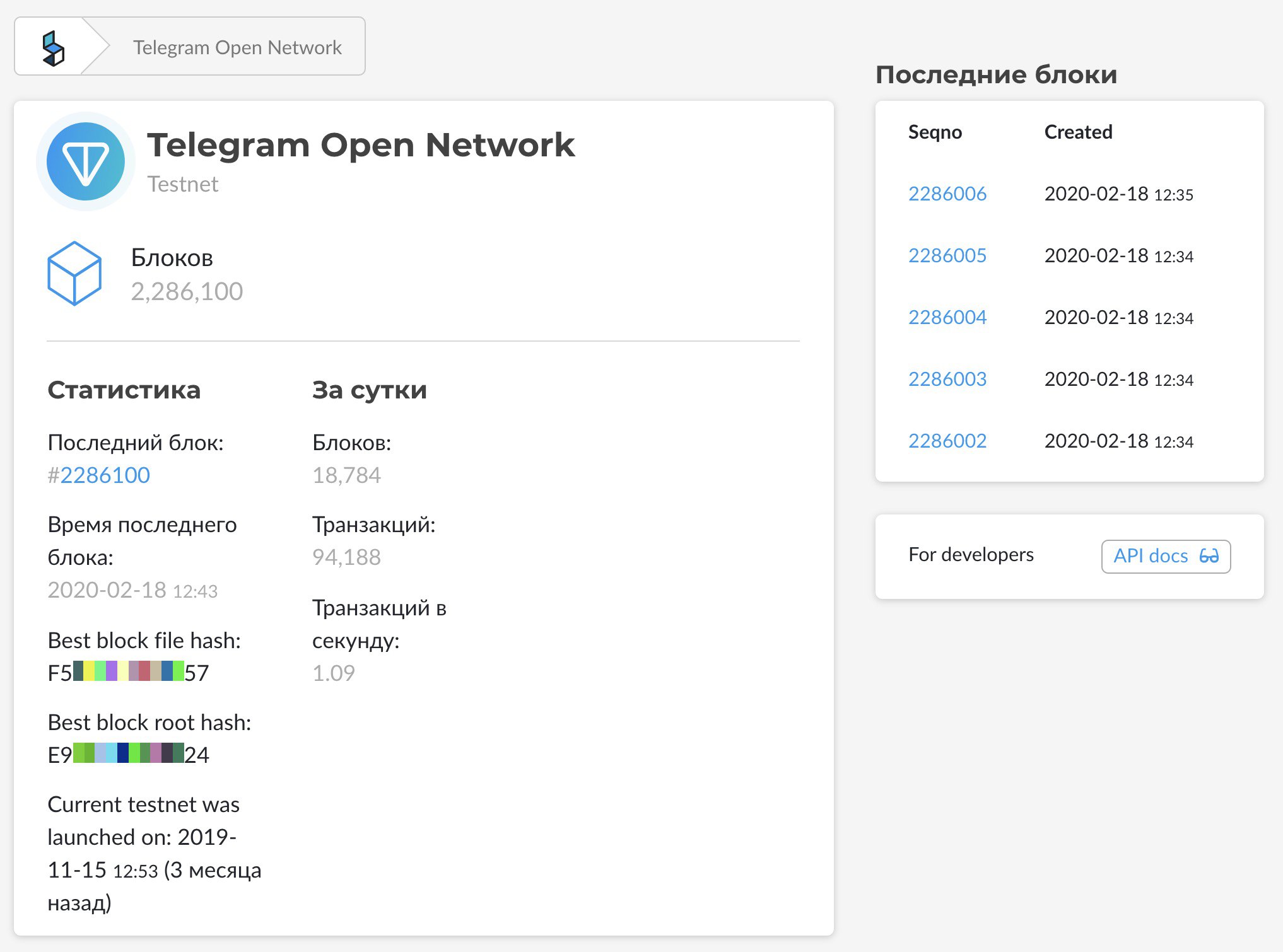Screen dimensions: 1283x952
Task: Click the explorer home logo in breadcrumb
Action: click(53, 48)
